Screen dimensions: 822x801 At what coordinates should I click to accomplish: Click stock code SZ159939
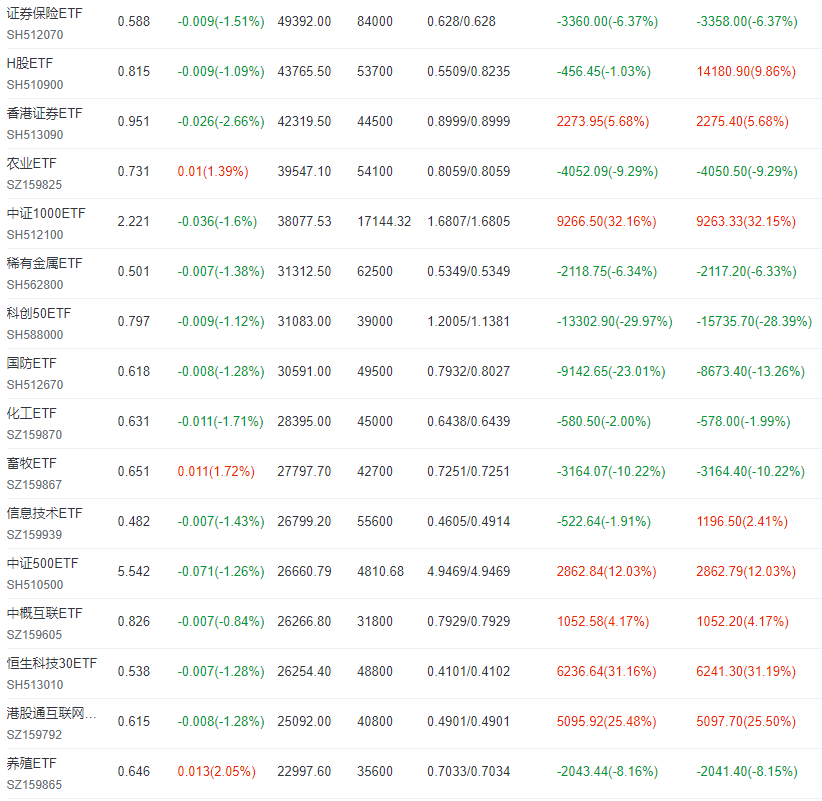[34, 535]
